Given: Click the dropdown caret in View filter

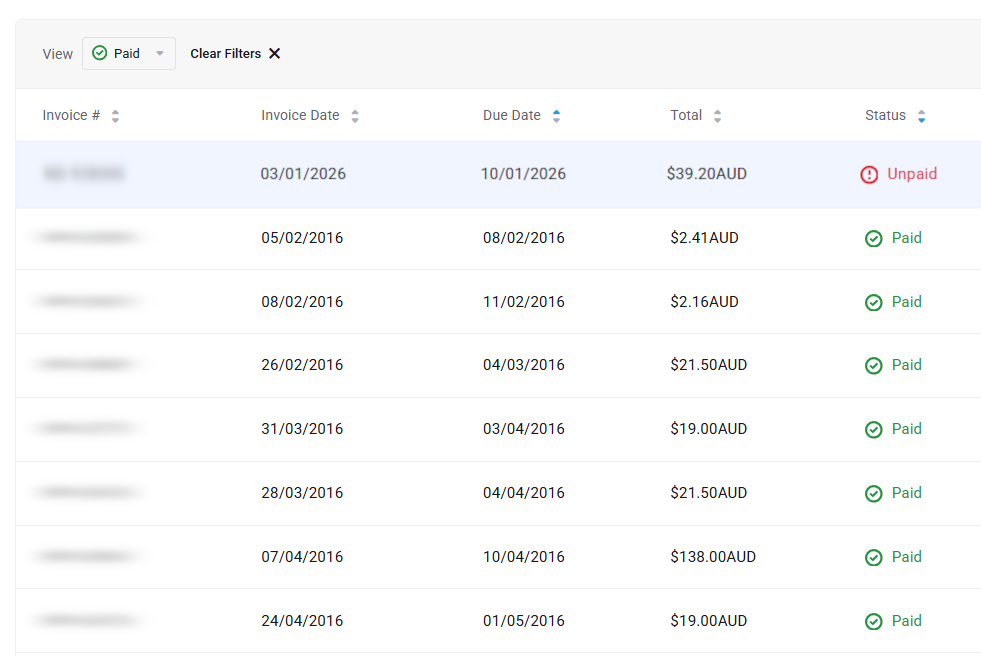Looking at the screenshot, I should point(160,54).
